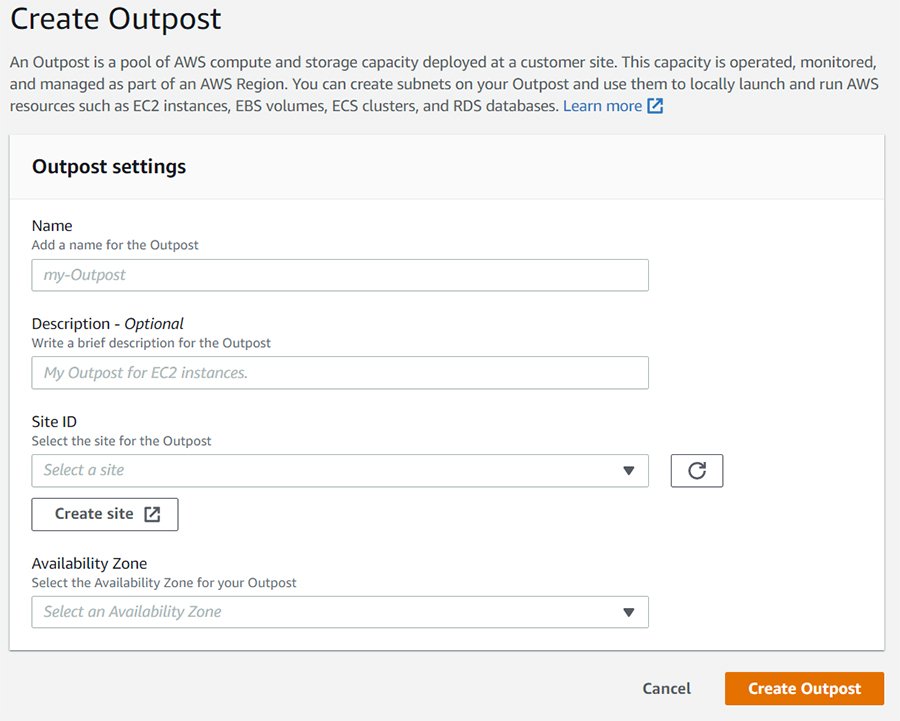Focus the "my-Outpost" placeholder text box
Viewport: 900px width, 721px height.
(340, 275)
